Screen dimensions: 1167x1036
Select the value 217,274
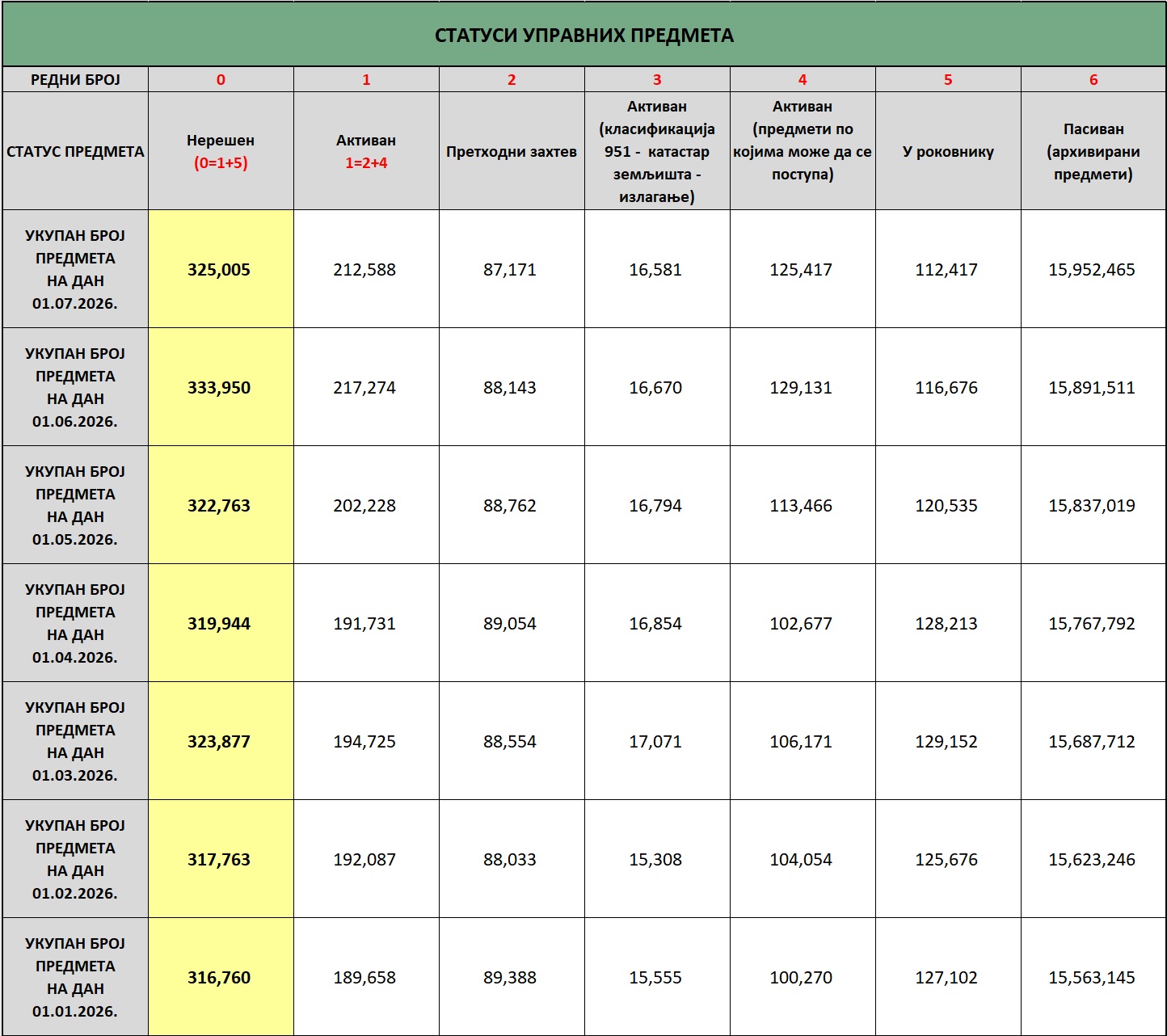point(364,388)
